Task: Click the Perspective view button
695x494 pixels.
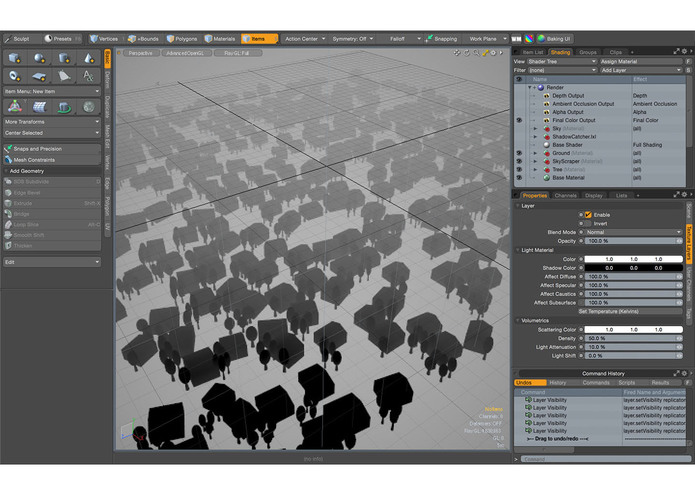Action: [141, 53]
